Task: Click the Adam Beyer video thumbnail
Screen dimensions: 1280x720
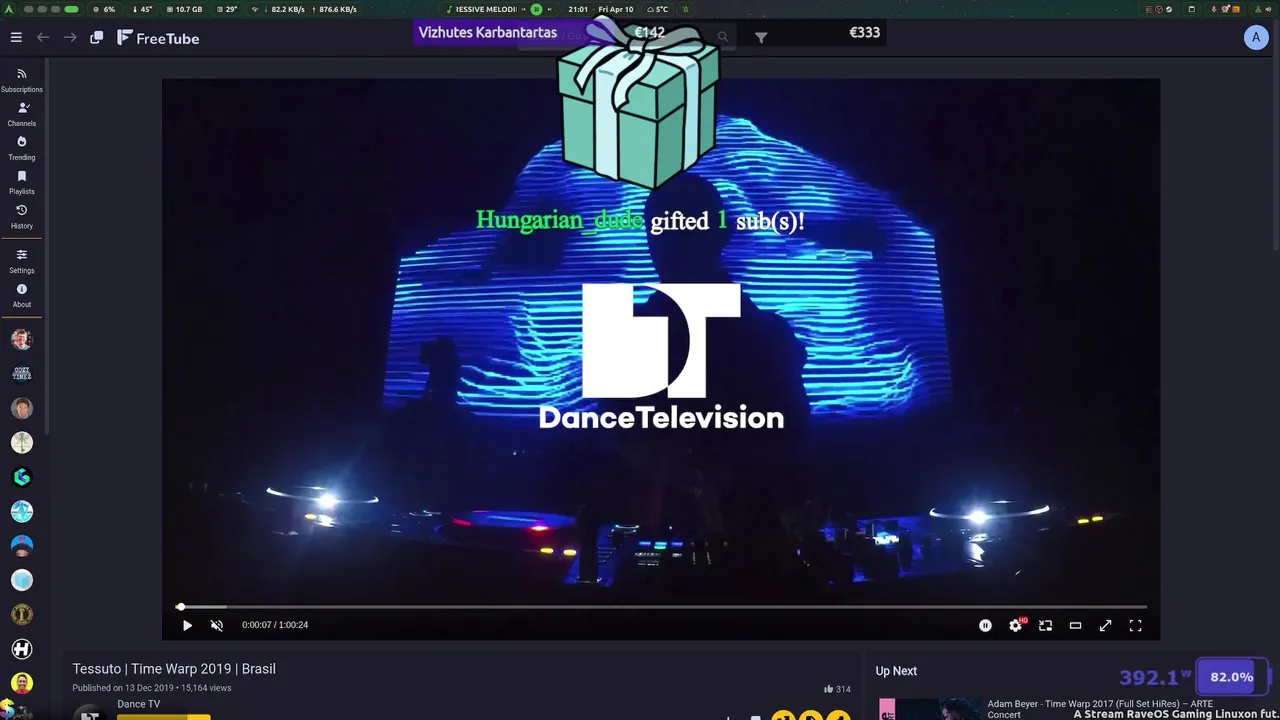Action: point(929,709)
